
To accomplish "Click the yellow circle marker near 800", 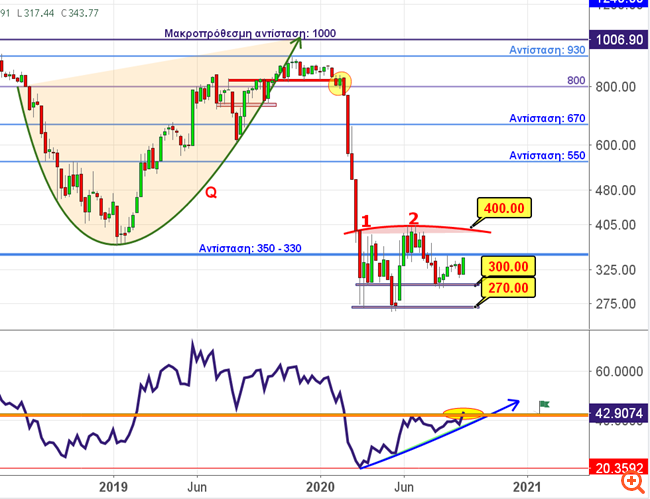I will [x=341, y=82].
